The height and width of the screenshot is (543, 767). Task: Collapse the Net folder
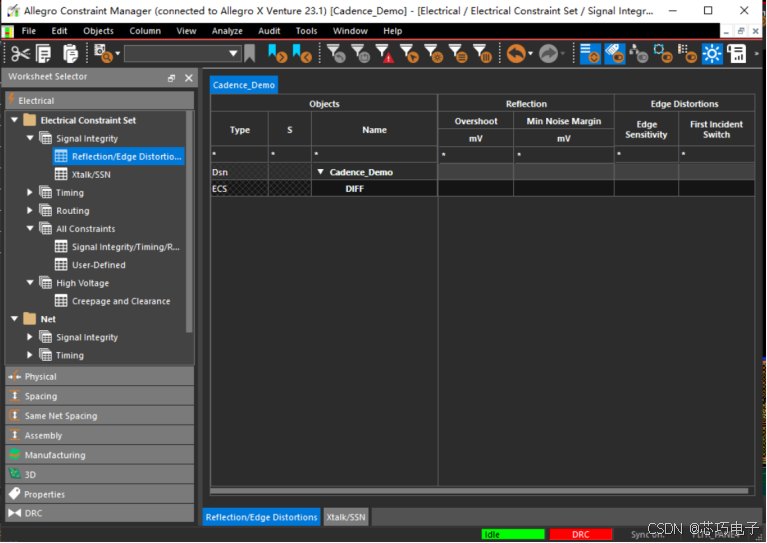click(14, 319)
